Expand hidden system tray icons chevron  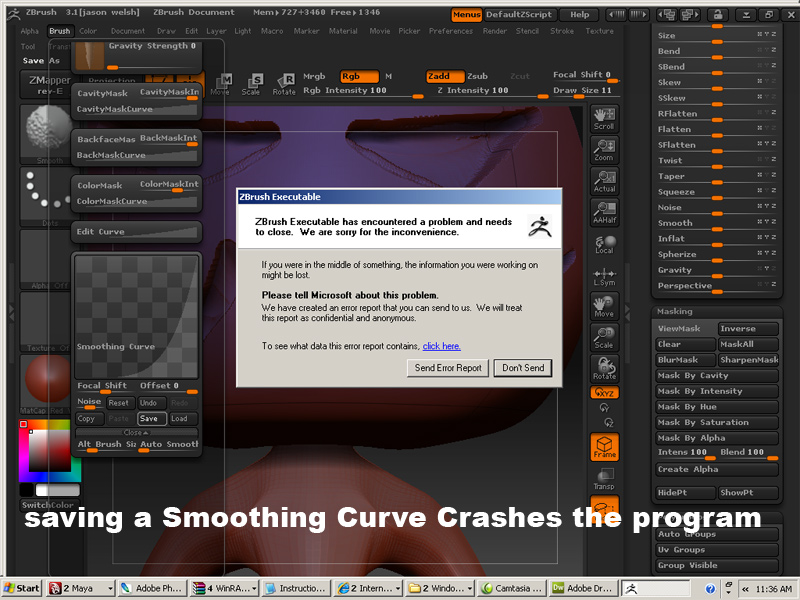(x=745, y=589)
